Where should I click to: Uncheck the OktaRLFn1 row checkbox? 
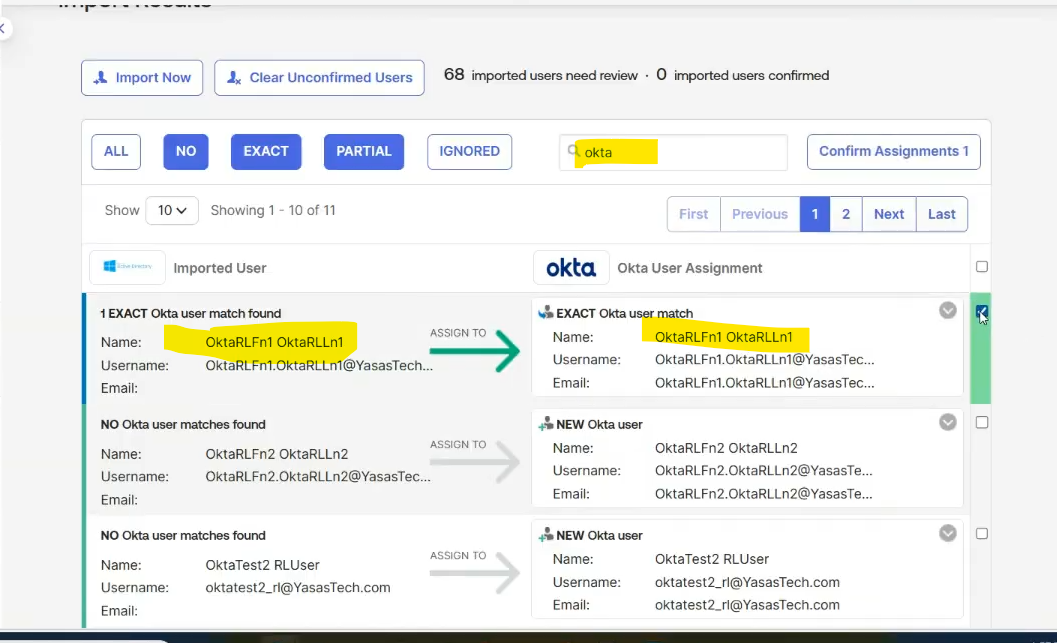(x=981, y=313)
